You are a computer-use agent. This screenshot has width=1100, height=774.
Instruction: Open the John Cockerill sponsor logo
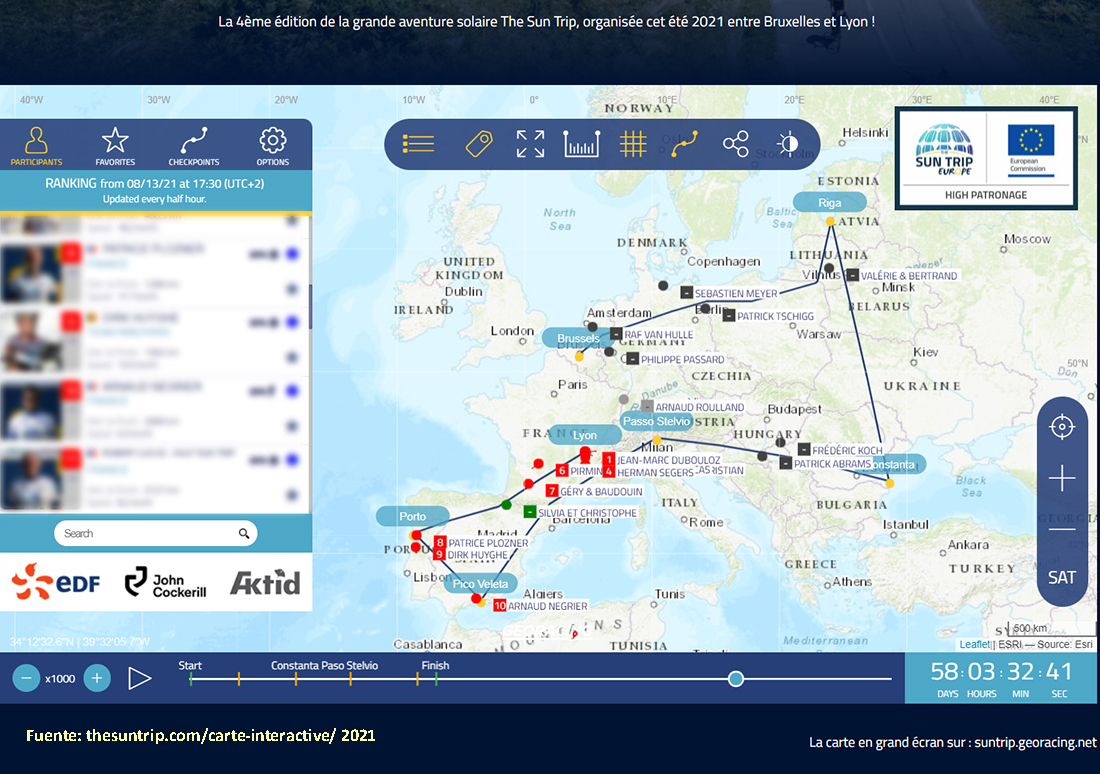click(166, 582)
